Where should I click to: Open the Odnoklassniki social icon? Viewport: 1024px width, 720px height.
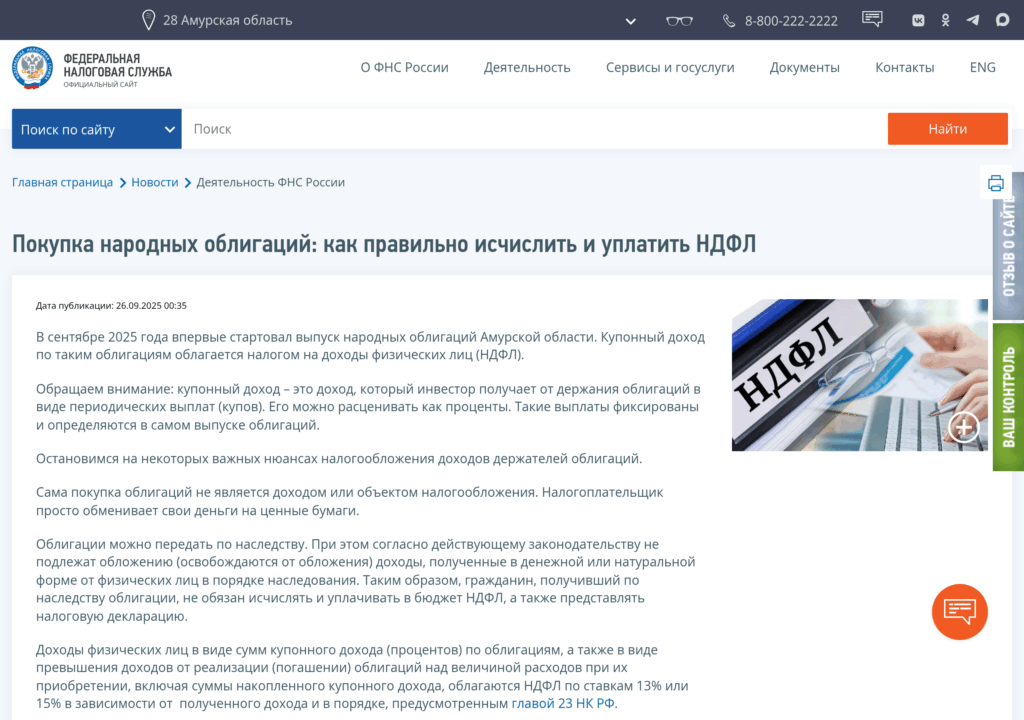[945, 20]
